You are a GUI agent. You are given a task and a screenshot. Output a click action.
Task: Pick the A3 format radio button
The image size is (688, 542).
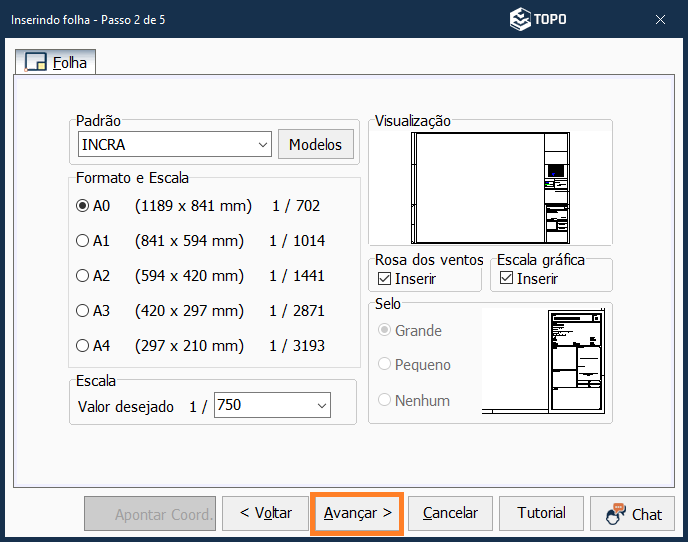(x=83, y=311)
